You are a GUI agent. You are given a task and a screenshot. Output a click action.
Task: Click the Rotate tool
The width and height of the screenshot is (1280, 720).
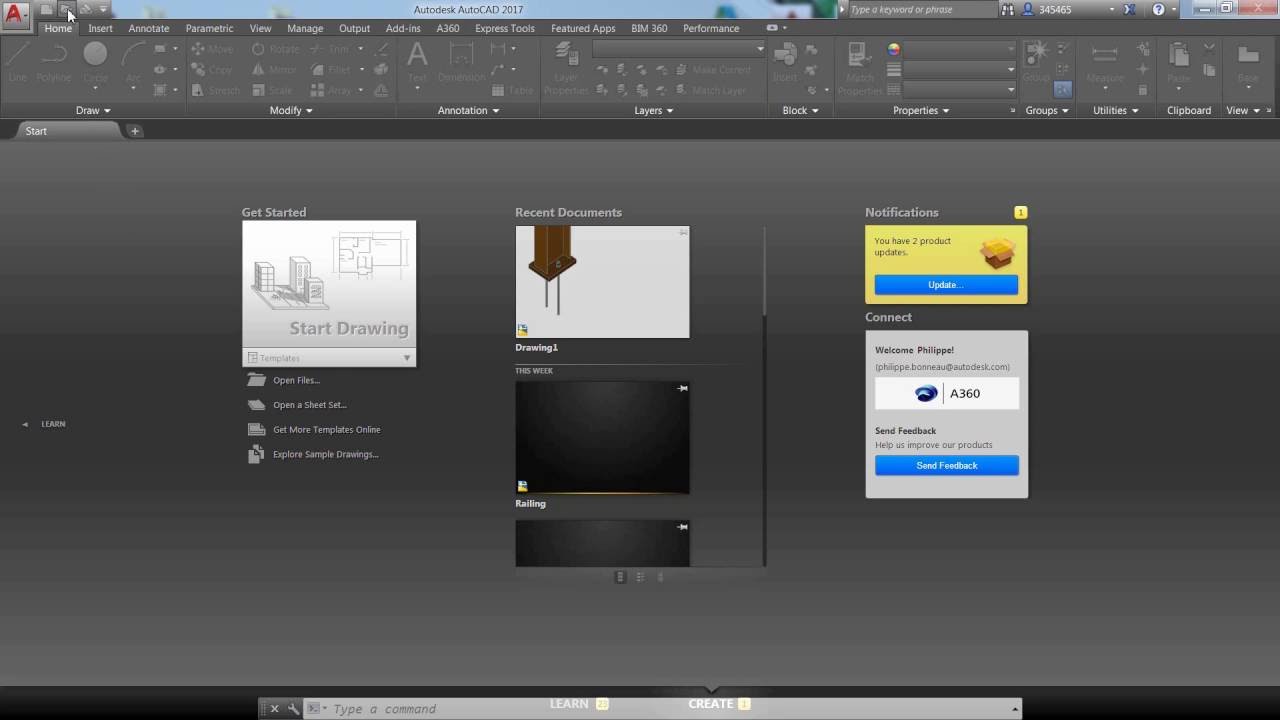[275, 49]
